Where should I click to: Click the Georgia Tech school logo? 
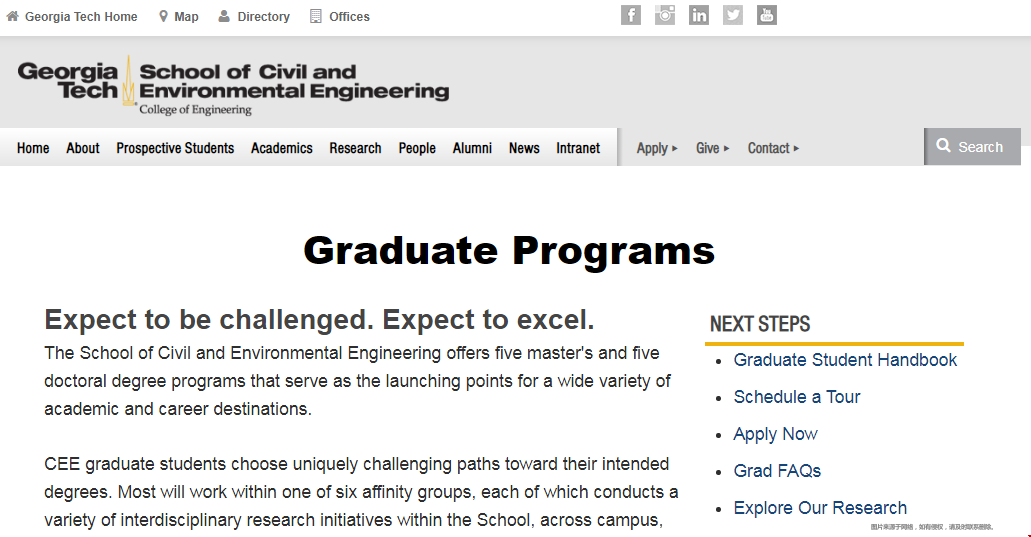(x=233, y=87)
